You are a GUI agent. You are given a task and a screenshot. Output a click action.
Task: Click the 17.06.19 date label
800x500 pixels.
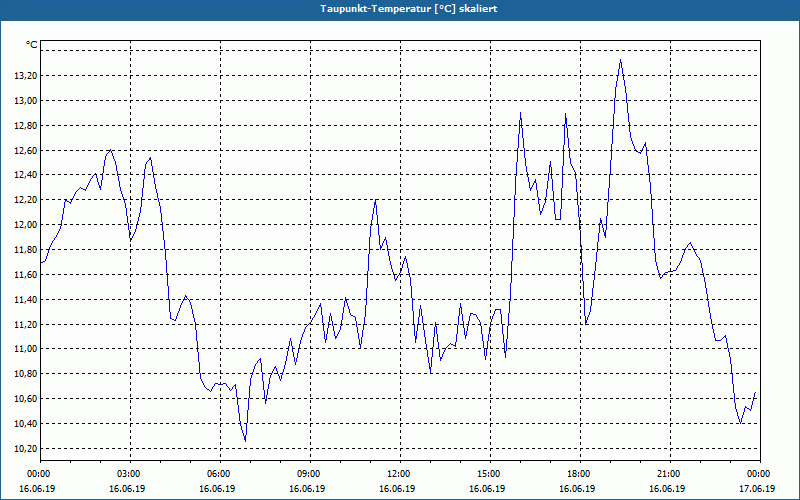coord(757,488)
